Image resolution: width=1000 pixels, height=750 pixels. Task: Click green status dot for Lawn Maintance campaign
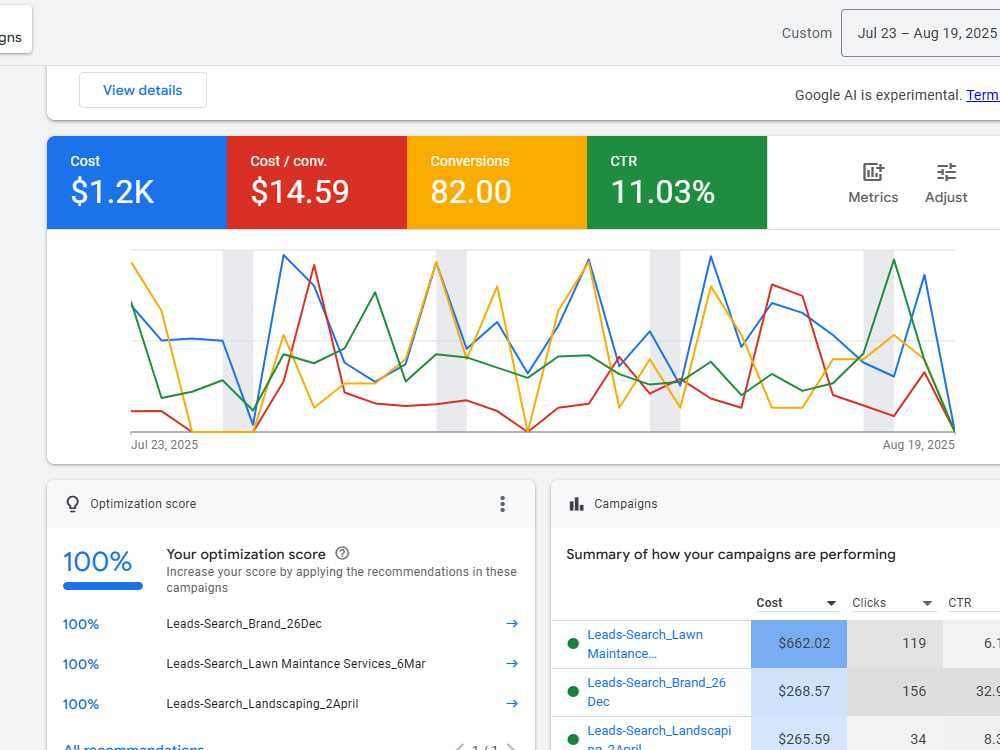click(573, 643)
